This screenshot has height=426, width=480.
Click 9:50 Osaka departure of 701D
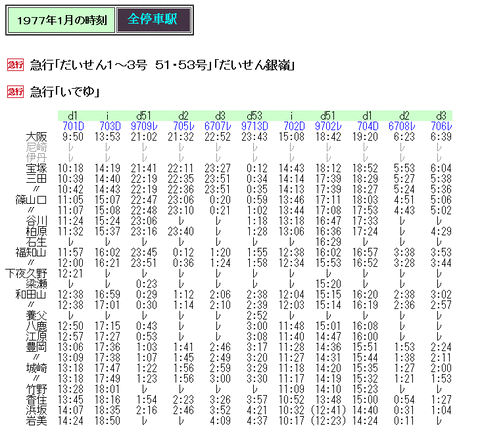tap(73, 137)
